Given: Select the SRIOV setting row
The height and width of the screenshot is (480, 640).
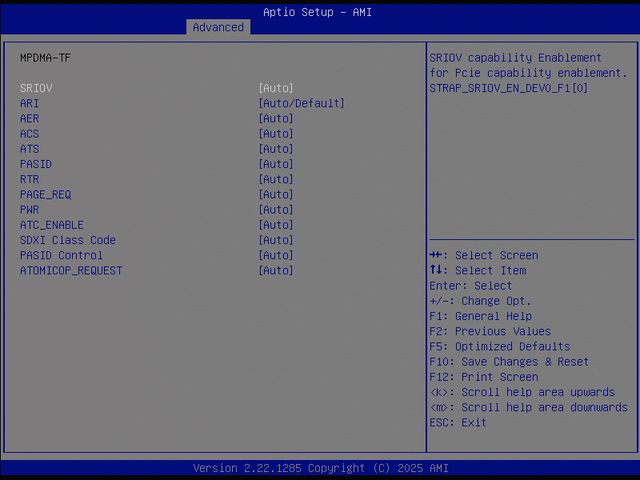Looking at the screenshot, I should pos(157,88).
